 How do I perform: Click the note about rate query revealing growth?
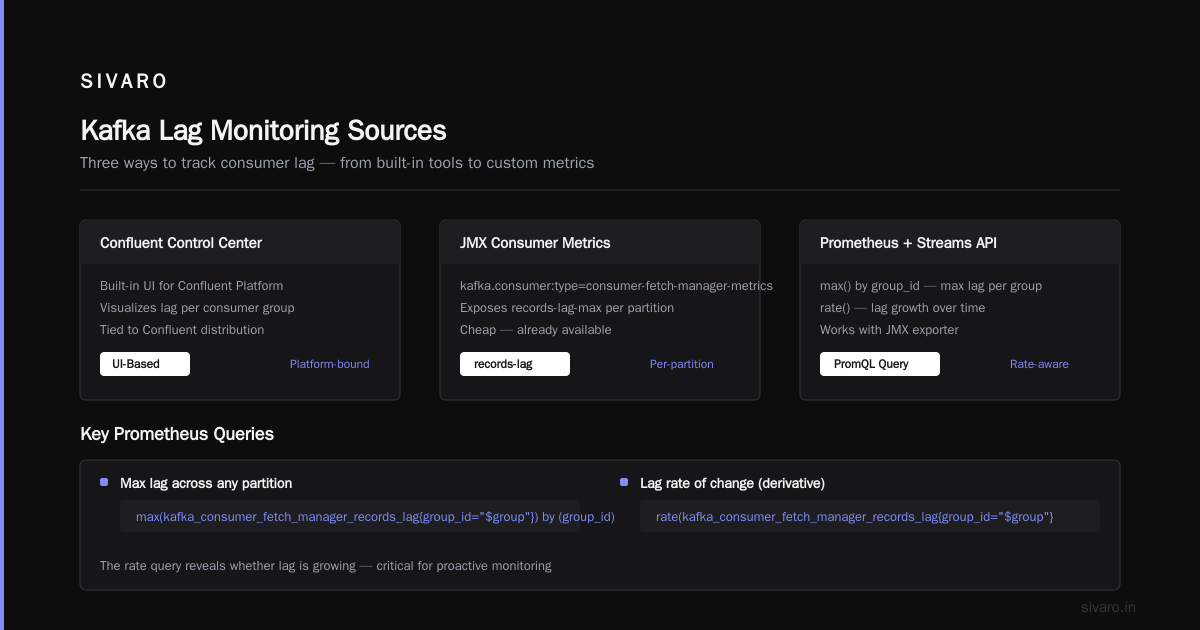(325, 566)
